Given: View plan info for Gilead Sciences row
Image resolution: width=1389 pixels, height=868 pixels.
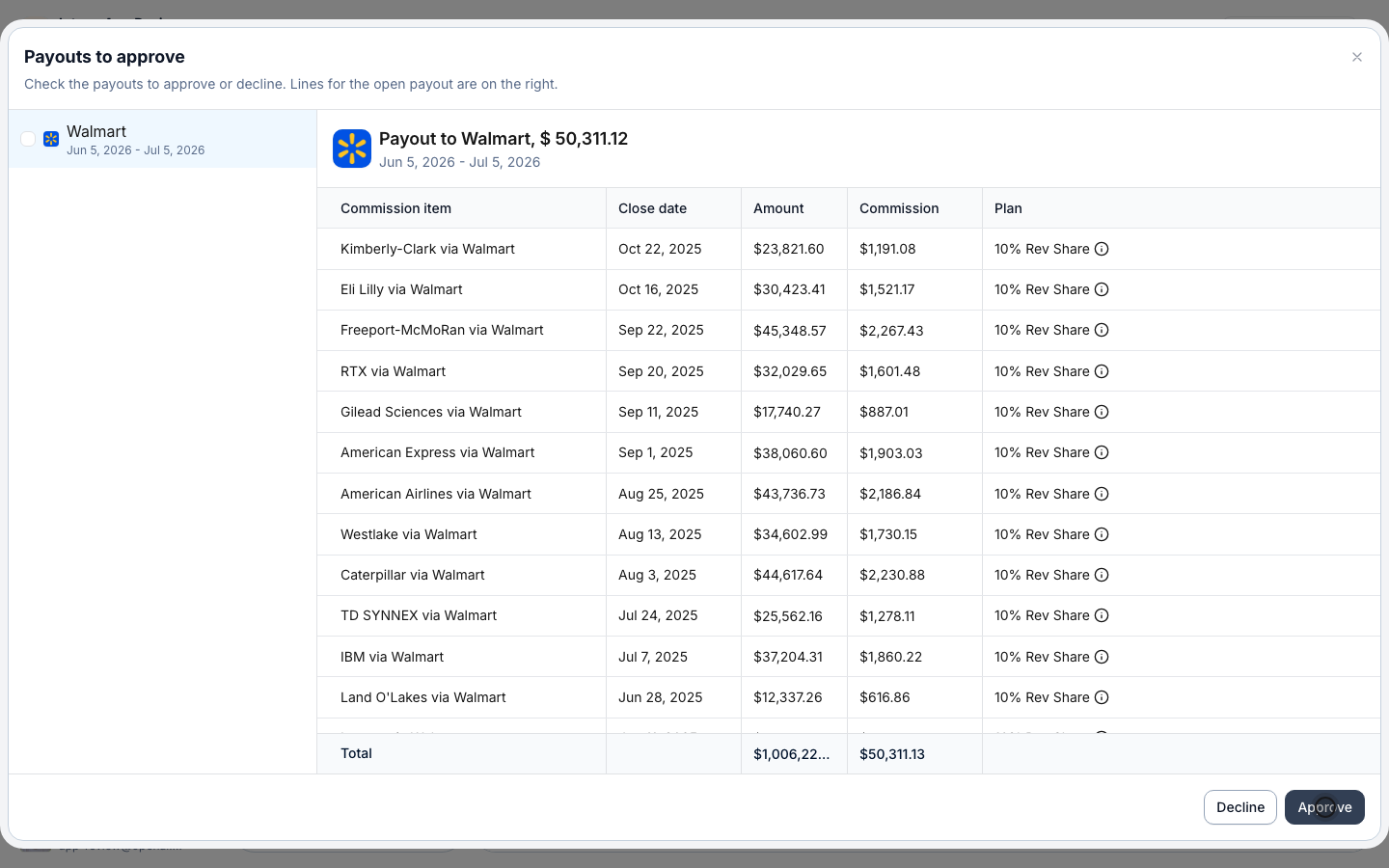Looking at the screenshot, I should point(1102,412).
